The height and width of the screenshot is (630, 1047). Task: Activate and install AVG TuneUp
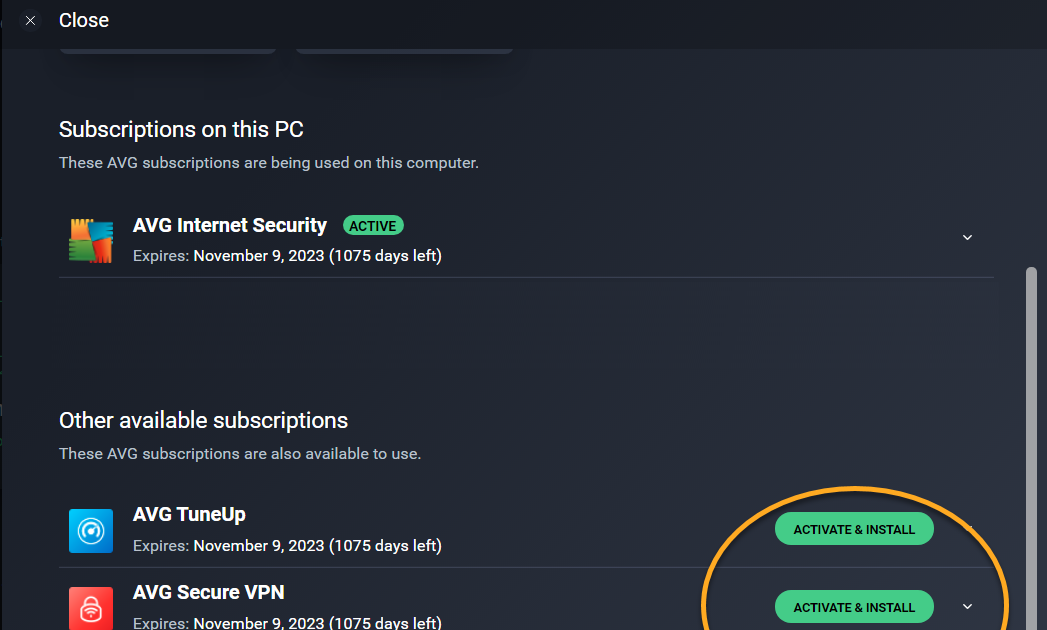(x=854, y=530)
